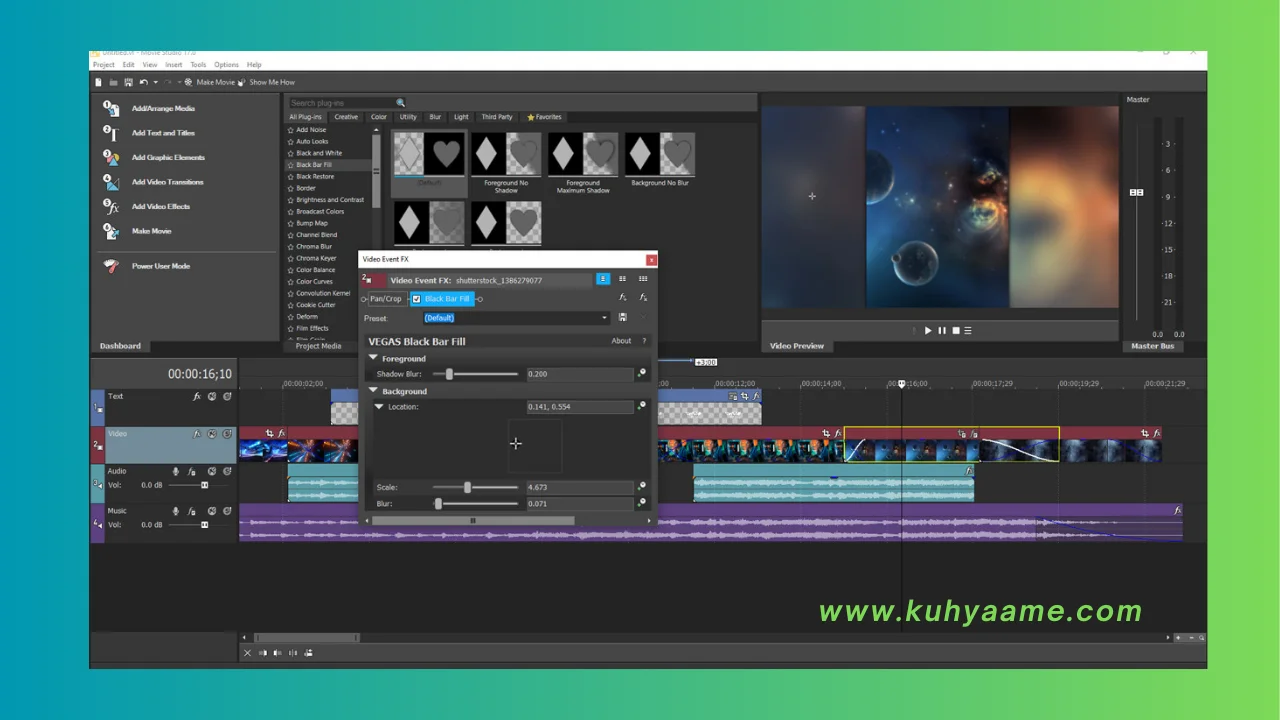Open the Undo history dropdown arrow
Viewport: 1280px width, 720px height.
point(154,82)
